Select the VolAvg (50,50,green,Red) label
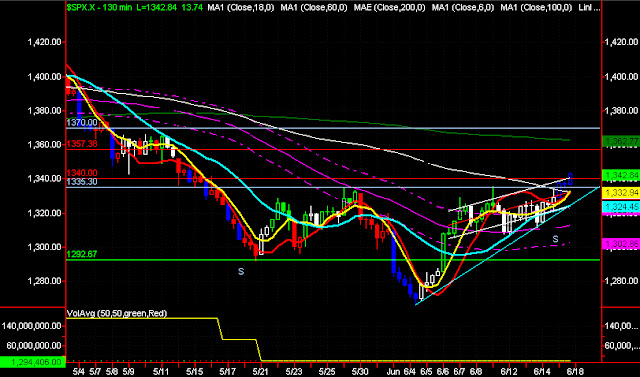This screenshot has width=640, height=377. (117, 313)
